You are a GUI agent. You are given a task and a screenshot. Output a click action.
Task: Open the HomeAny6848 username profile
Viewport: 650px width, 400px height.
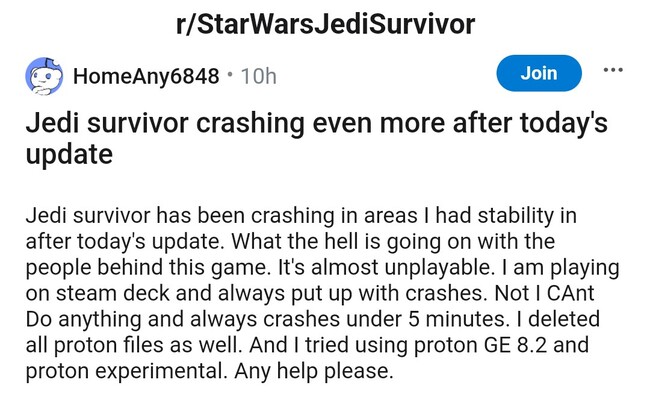coord(146,76)
